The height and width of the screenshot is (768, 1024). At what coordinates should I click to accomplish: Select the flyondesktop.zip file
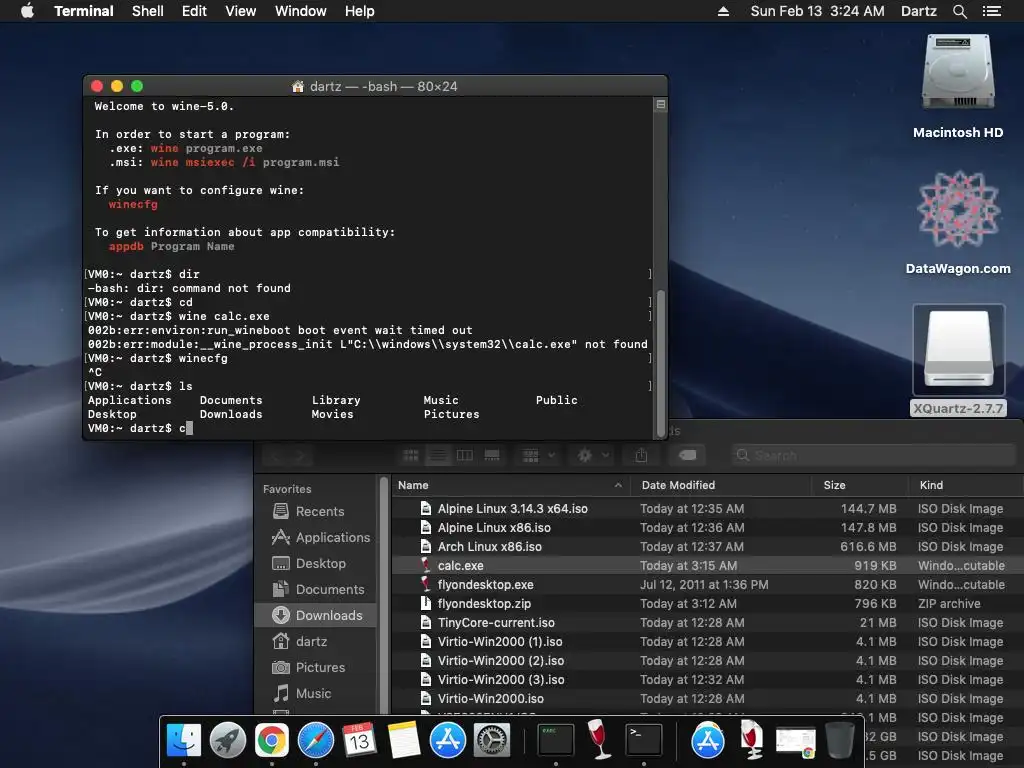707,603
